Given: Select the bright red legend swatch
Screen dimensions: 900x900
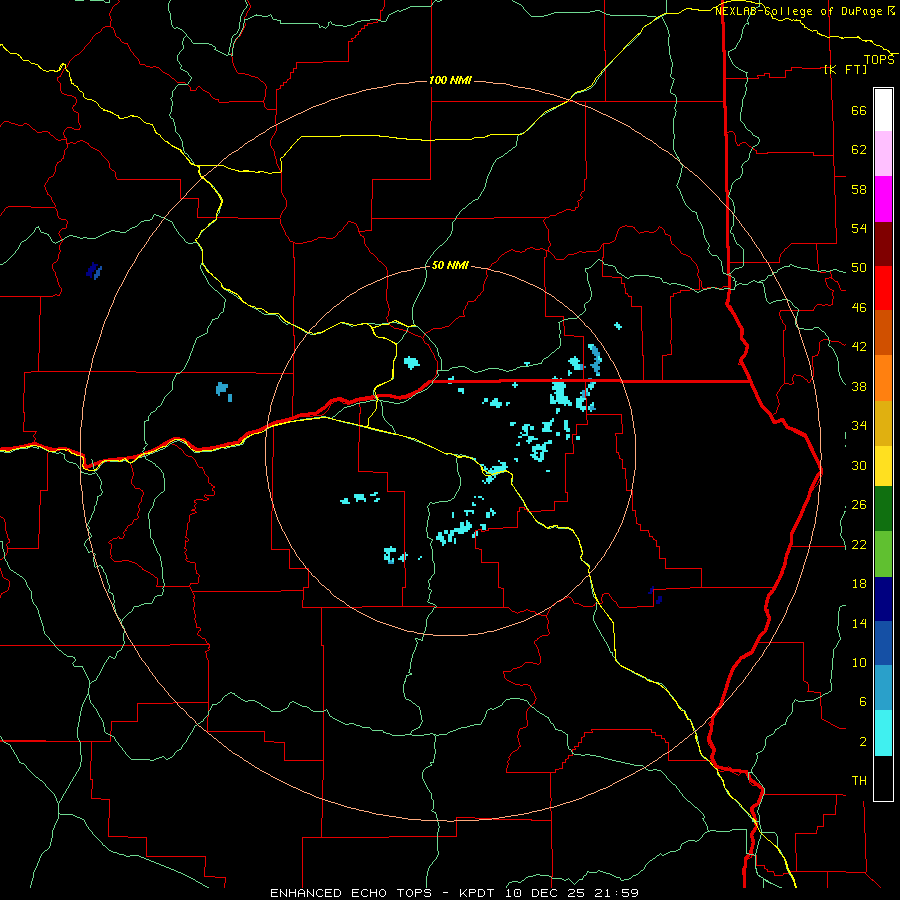Looking at the screenshot, I should 883,288.
